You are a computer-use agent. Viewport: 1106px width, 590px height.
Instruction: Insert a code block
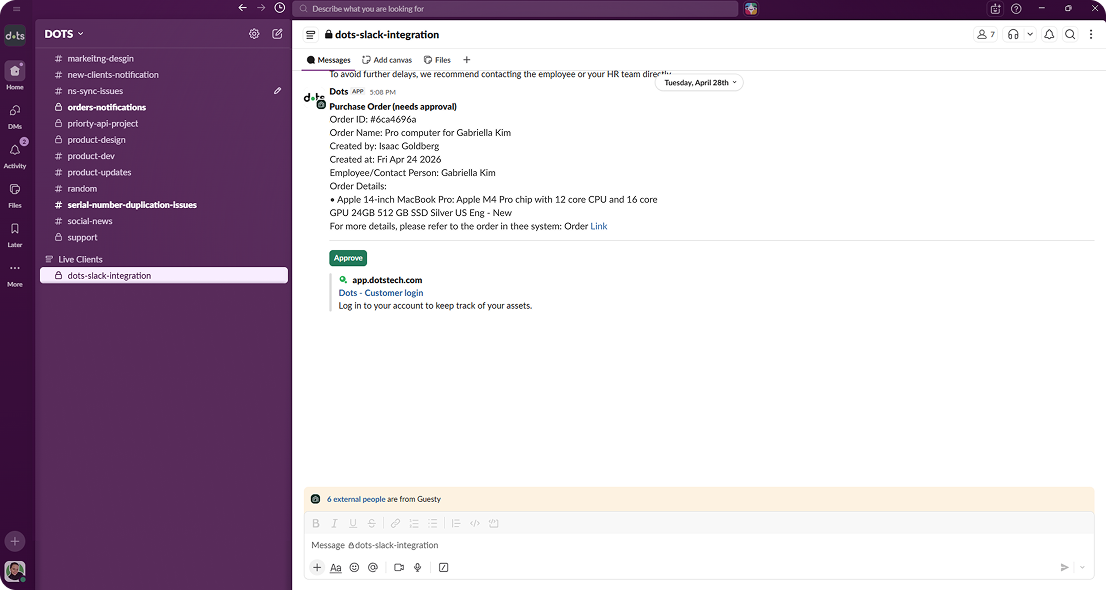(x=494, y=523)
